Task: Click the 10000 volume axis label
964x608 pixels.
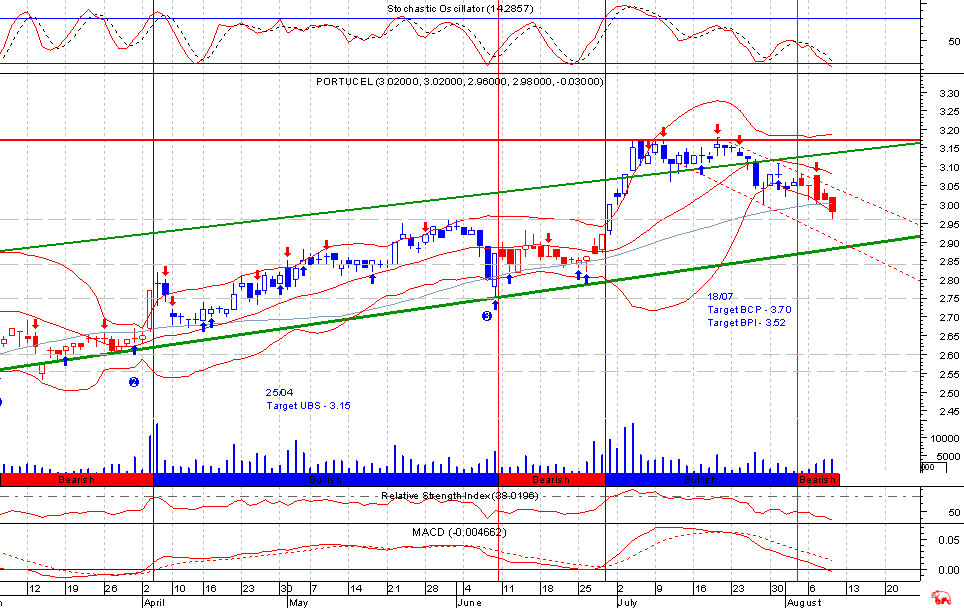Action: [945, 438]
